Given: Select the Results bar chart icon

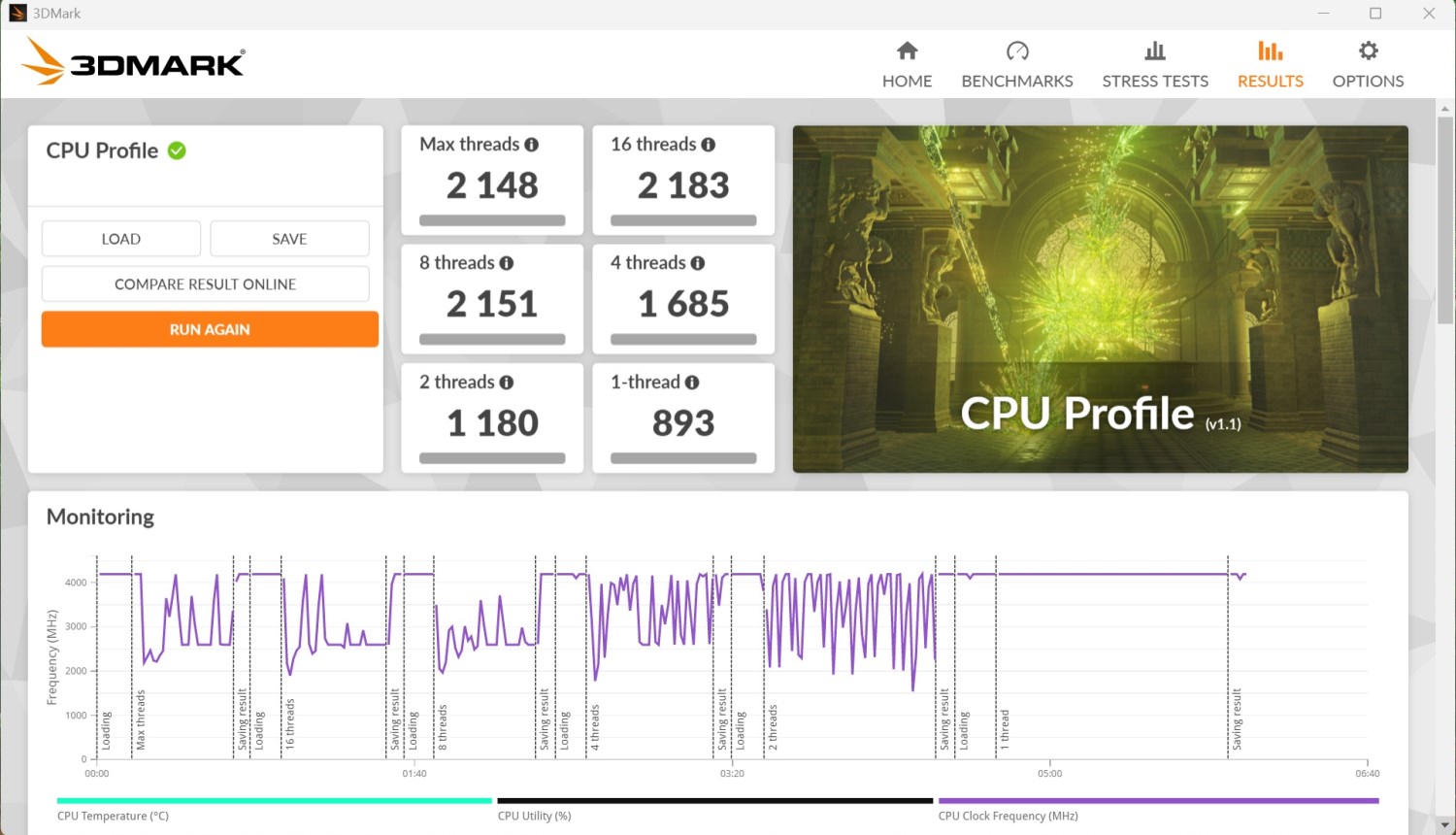Looking at the screenshot, I should (1271, 50).
